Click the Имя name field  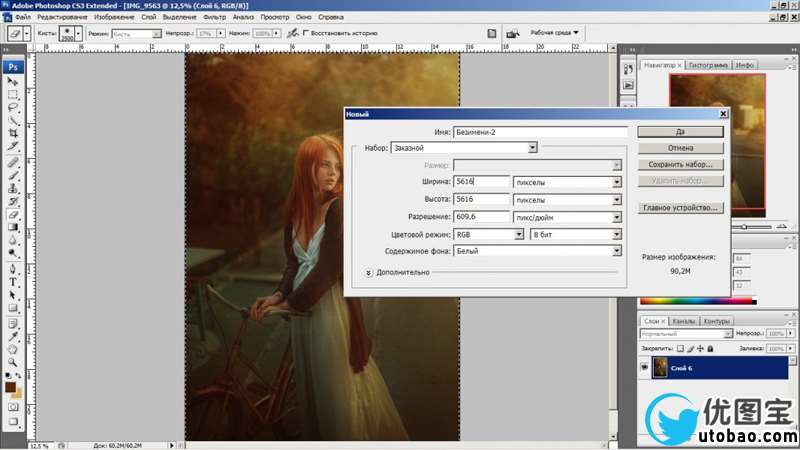(x=540, y=132)
